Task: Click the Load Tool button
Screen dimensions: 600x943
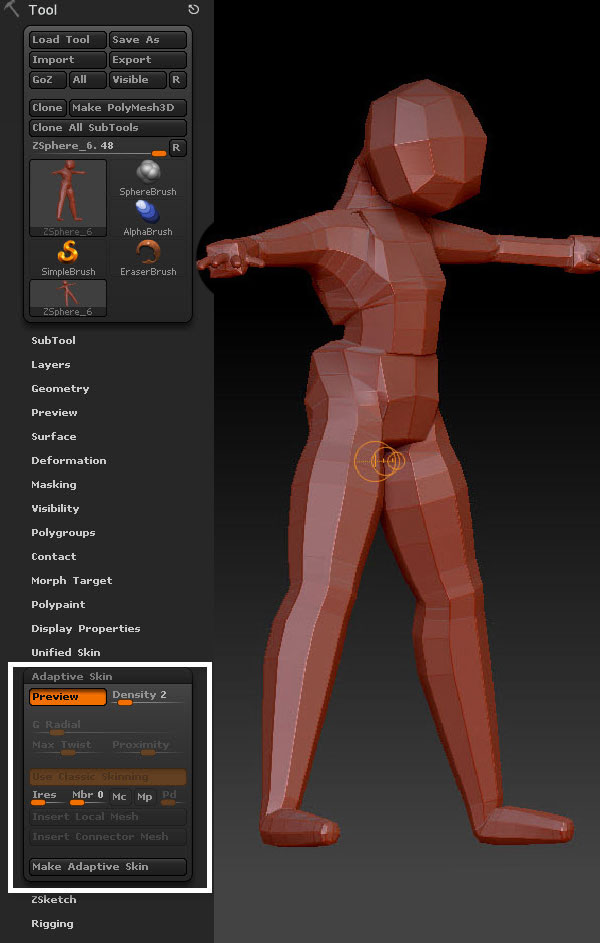Action: 68,40
